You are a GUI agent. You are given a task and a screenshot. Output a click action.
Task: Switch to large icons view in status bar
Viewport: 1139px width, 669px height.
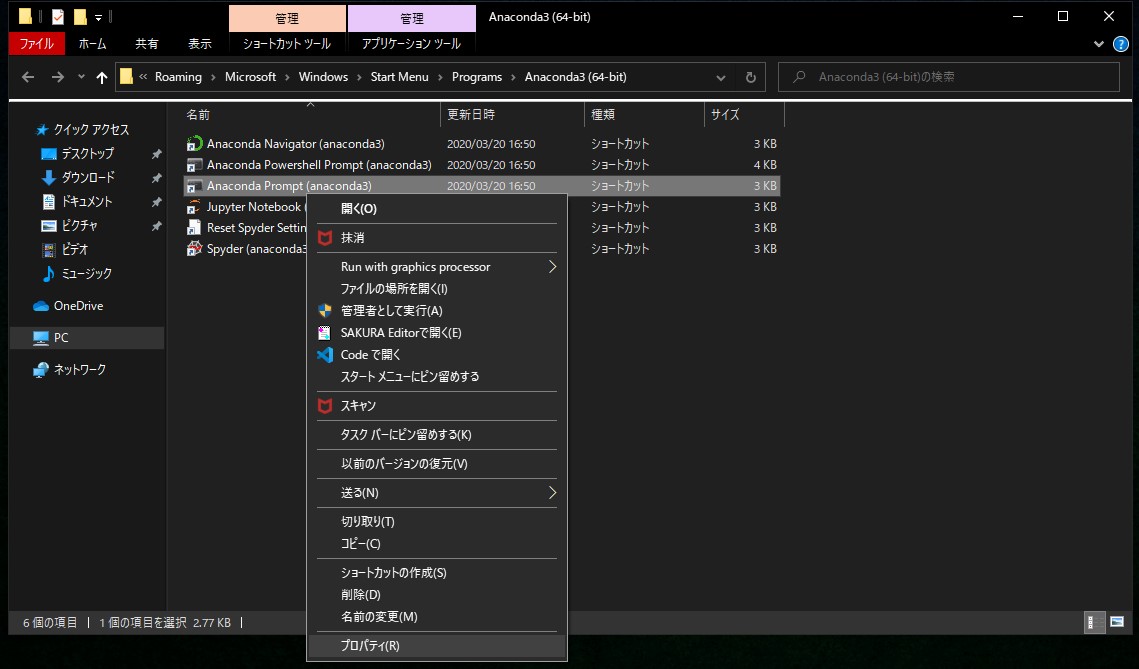pyautogui.click(x=1117, y=623)
